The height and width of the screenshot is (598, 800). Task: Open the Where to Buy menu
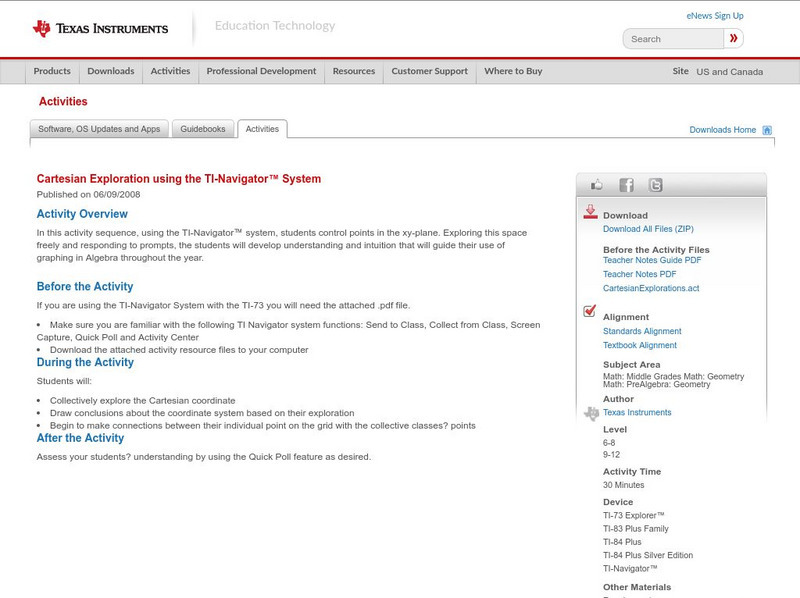pyautogui.click(x=513, y=71)
